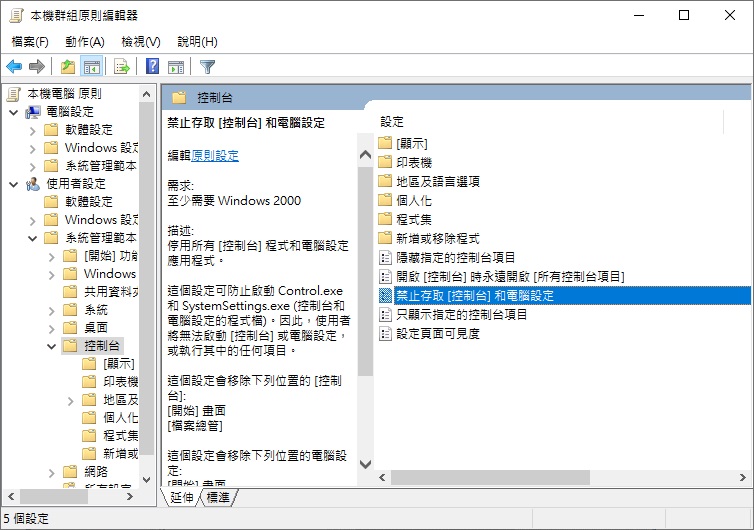
Task: Expand the 桌面 tree node
Action: coord(51,328)
